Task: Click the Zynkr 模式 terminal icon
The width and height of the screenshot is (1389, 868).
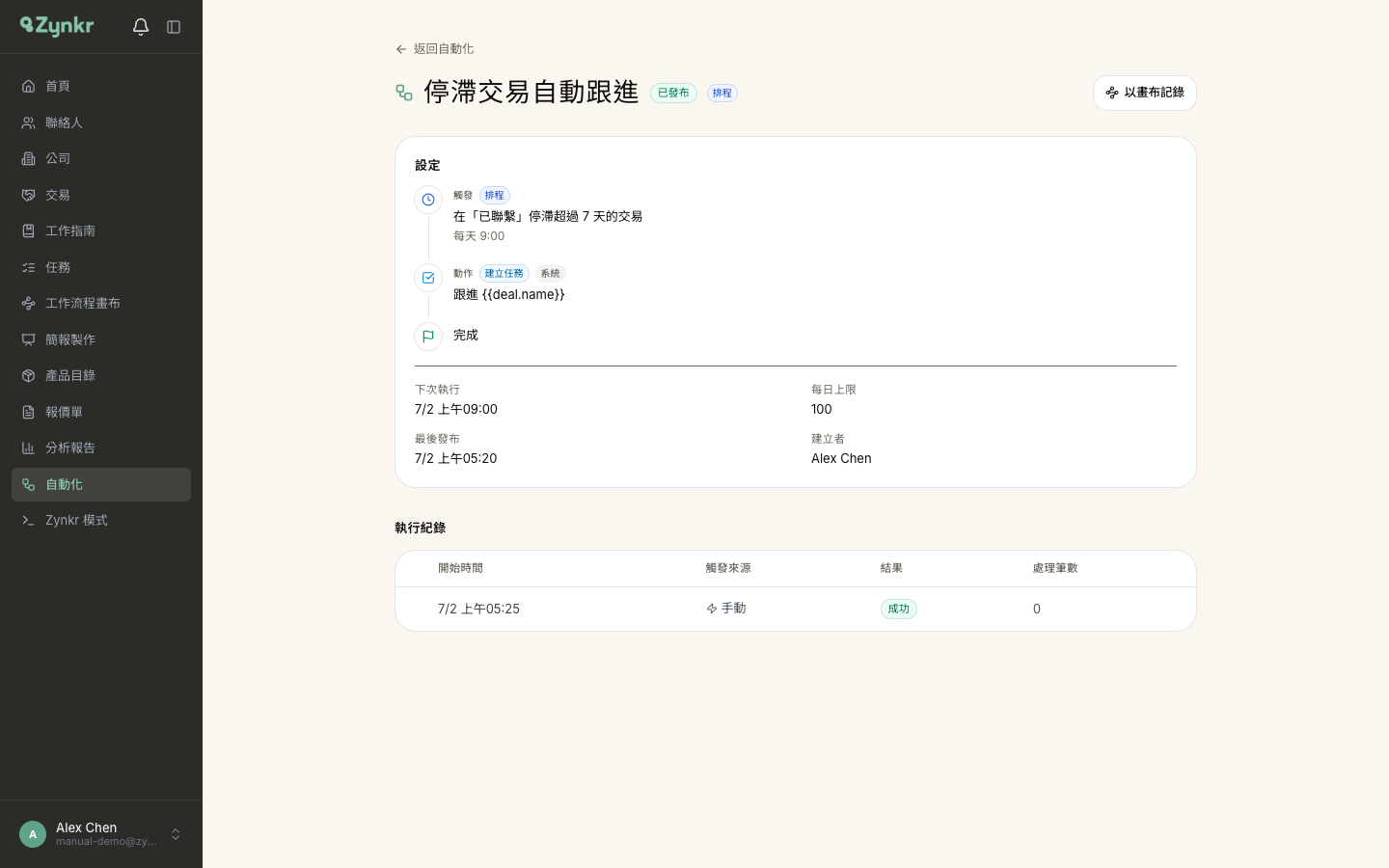Action: [29, 520]
